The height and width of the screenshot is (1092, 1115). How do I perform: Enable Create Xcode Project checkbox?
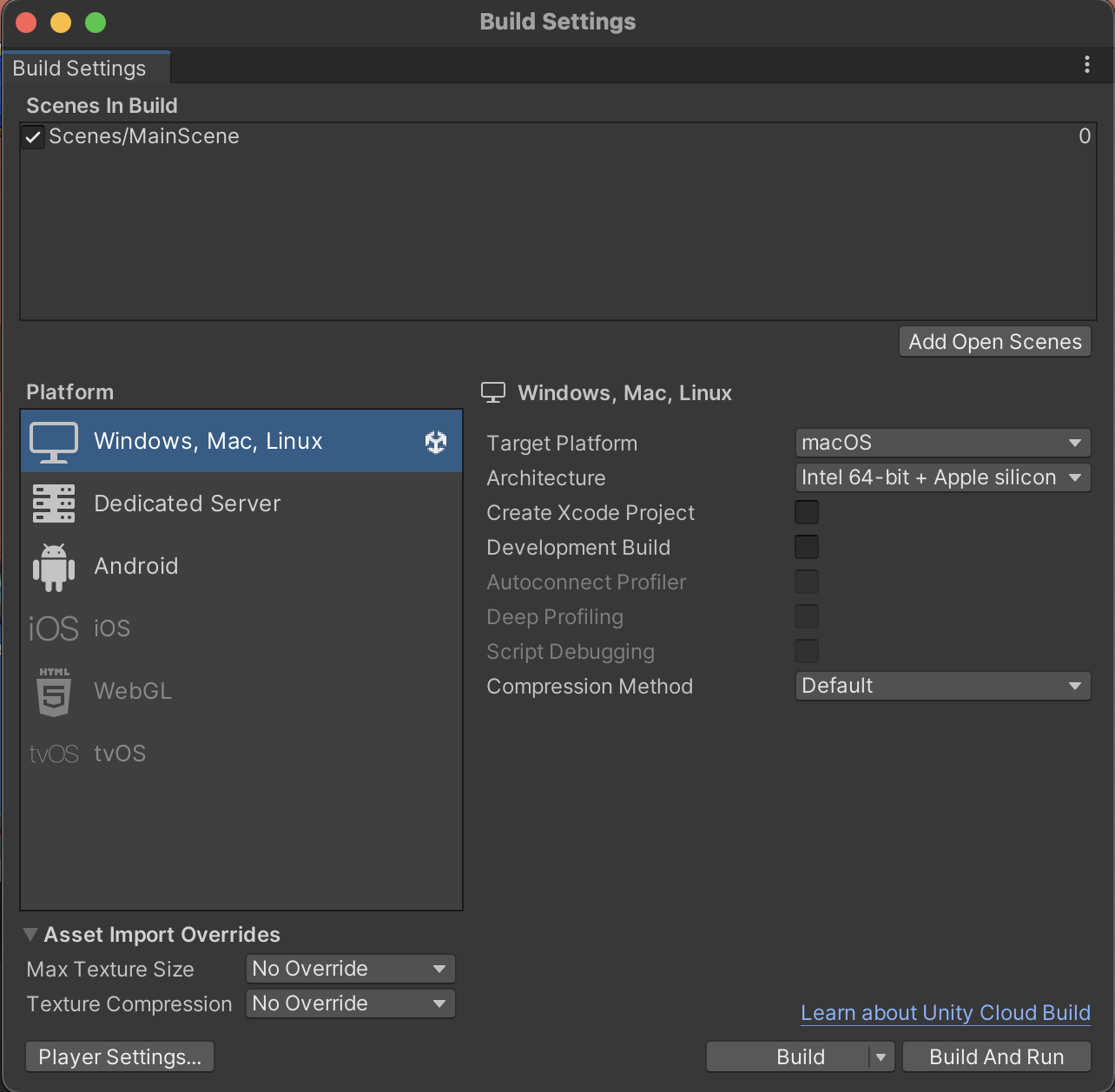807,513
